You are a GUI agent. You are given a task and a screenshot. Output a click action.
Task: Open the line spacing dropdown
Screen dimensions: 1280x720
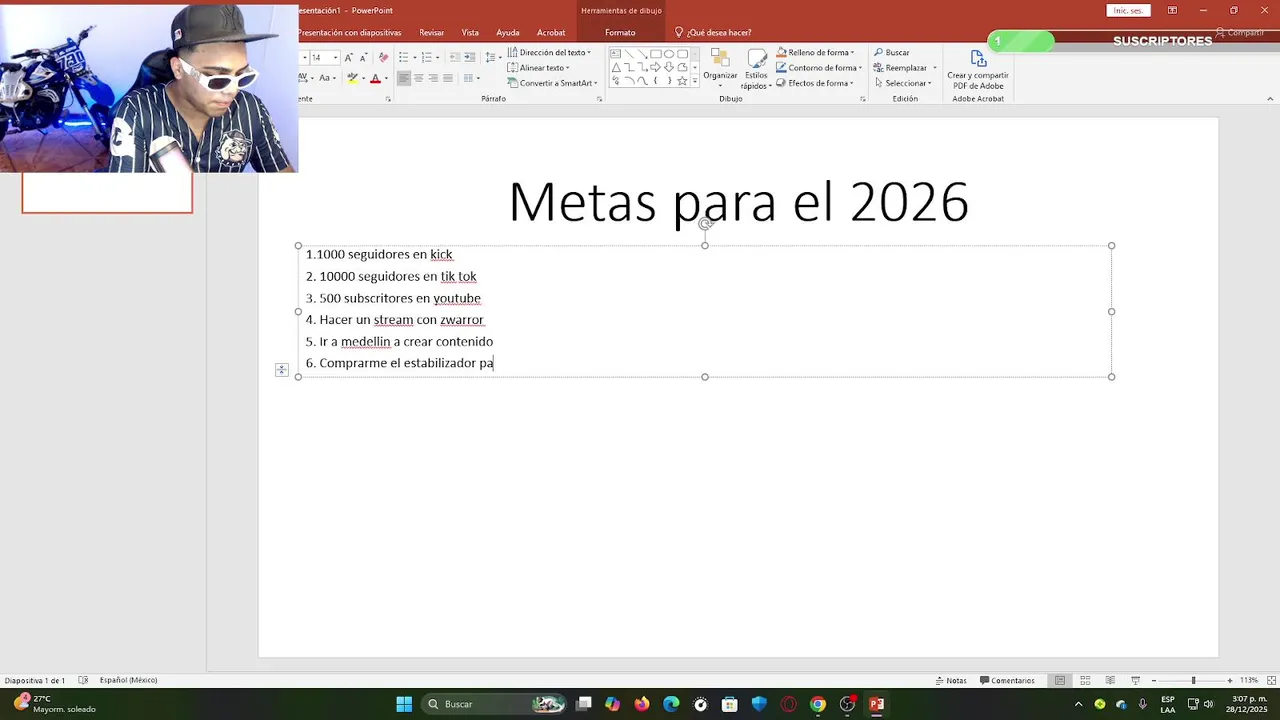click(x=493, y=58)
